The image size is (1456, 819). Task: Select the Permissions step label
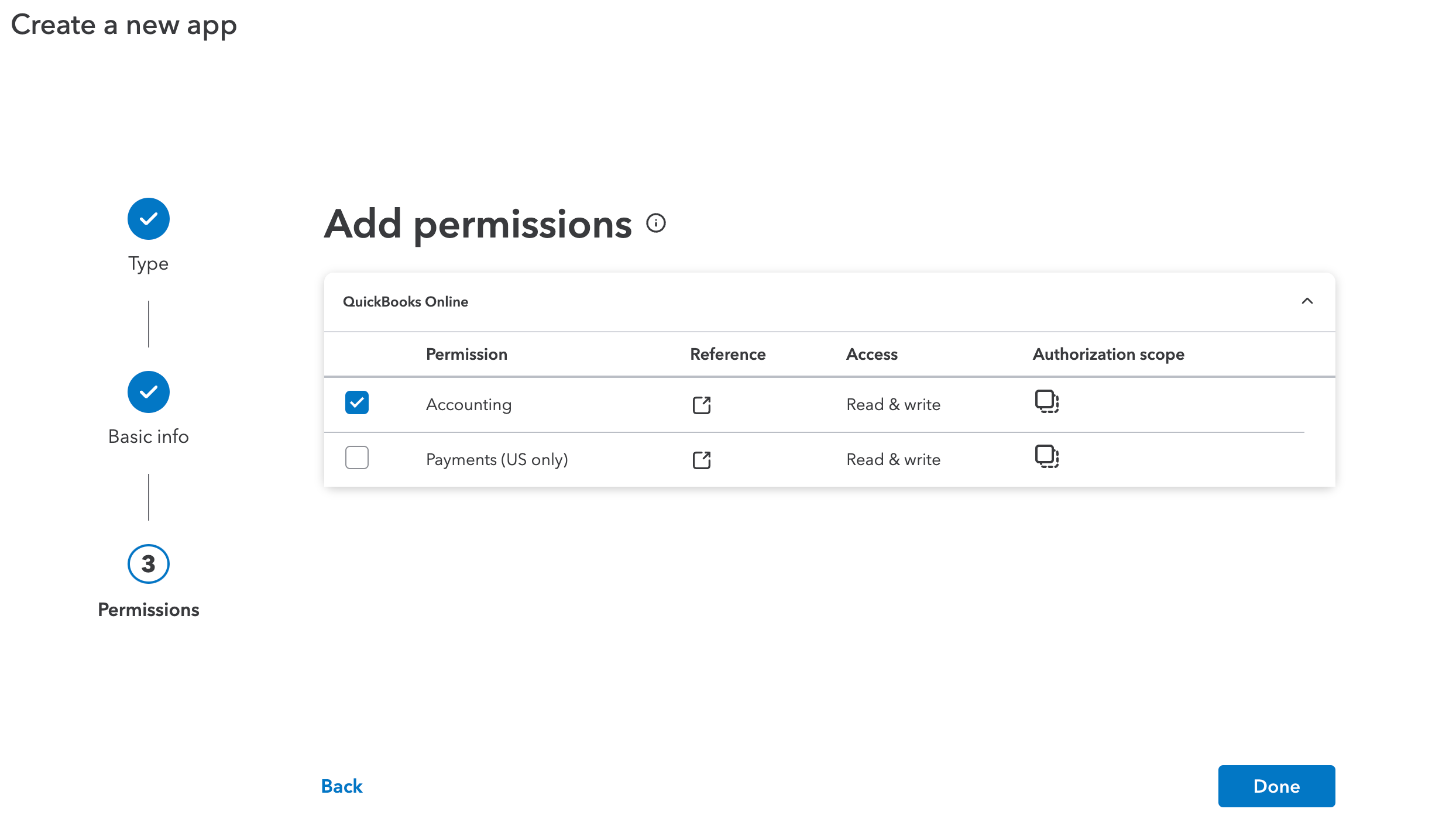coord(149,610)
